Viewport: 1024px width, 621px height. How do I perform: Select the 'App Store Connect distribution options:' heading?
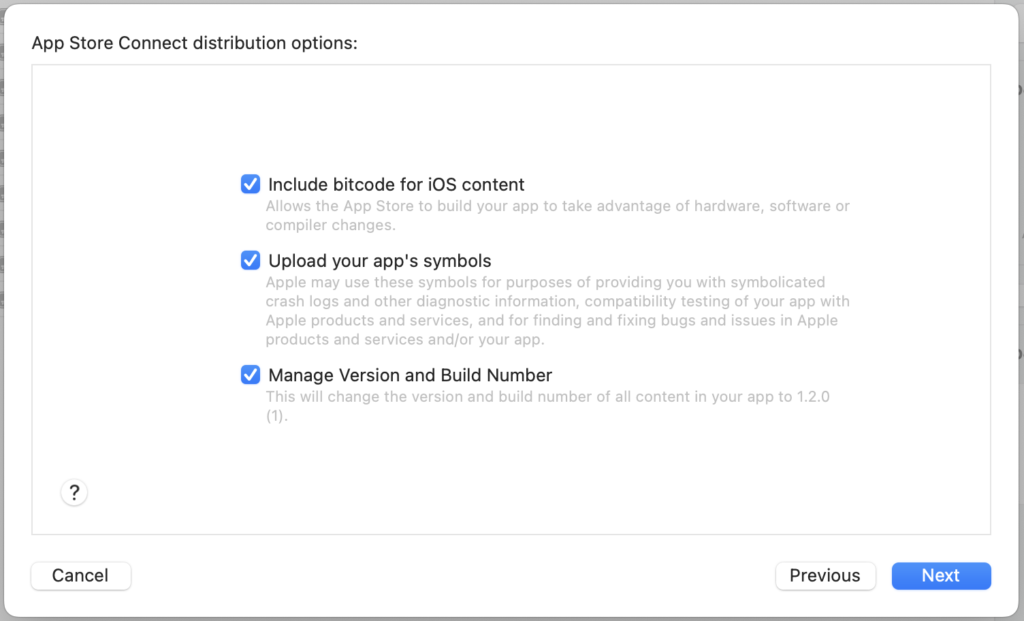click(195, 43)
